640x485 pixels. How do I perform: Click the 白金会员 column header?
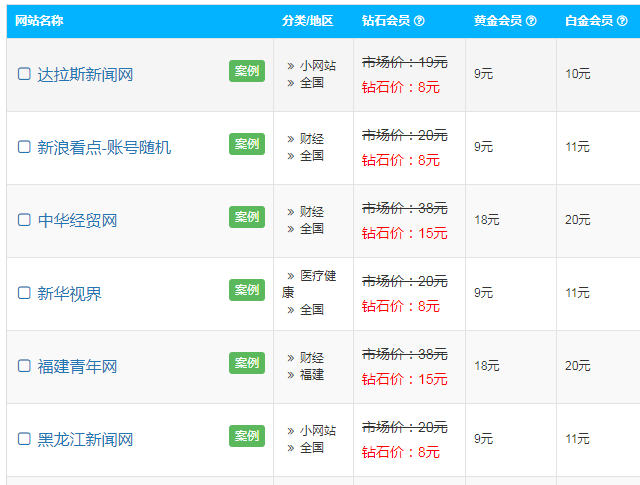point(589,20)
